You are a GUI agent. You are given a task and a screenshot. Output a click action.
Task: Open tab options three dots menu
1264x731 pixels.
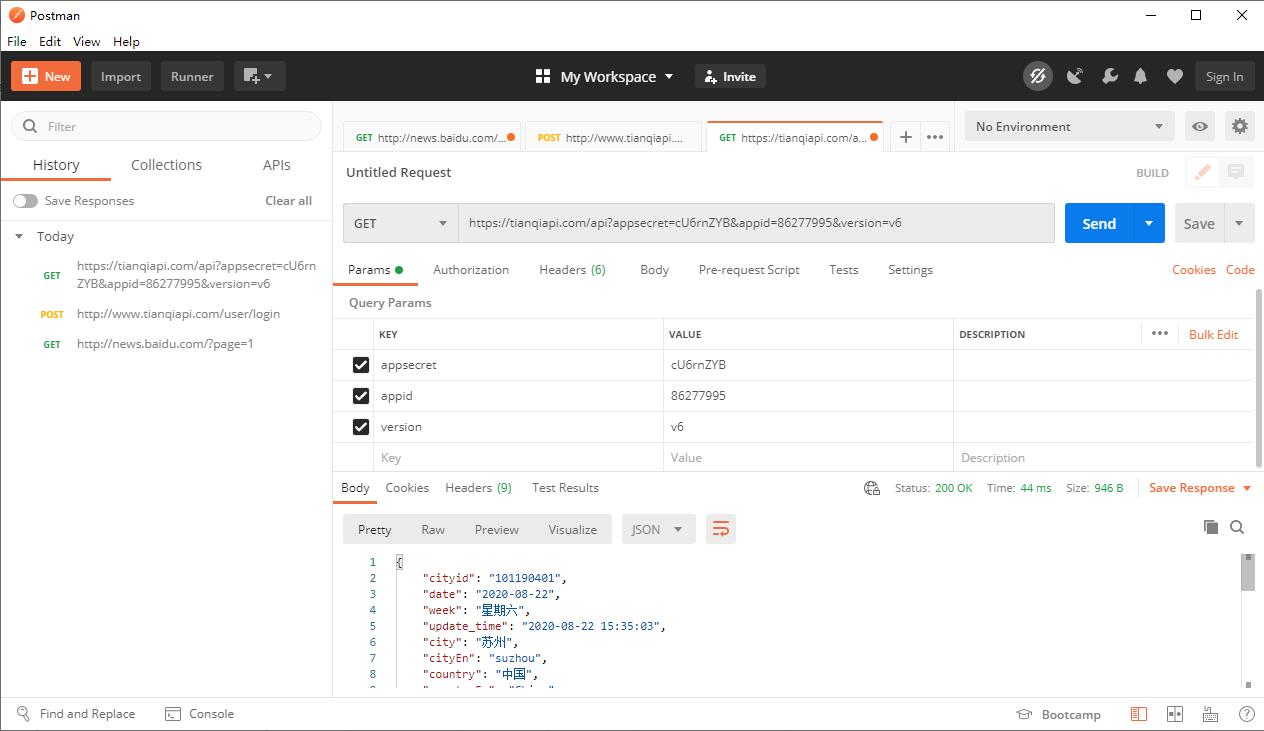click(935, 137)
